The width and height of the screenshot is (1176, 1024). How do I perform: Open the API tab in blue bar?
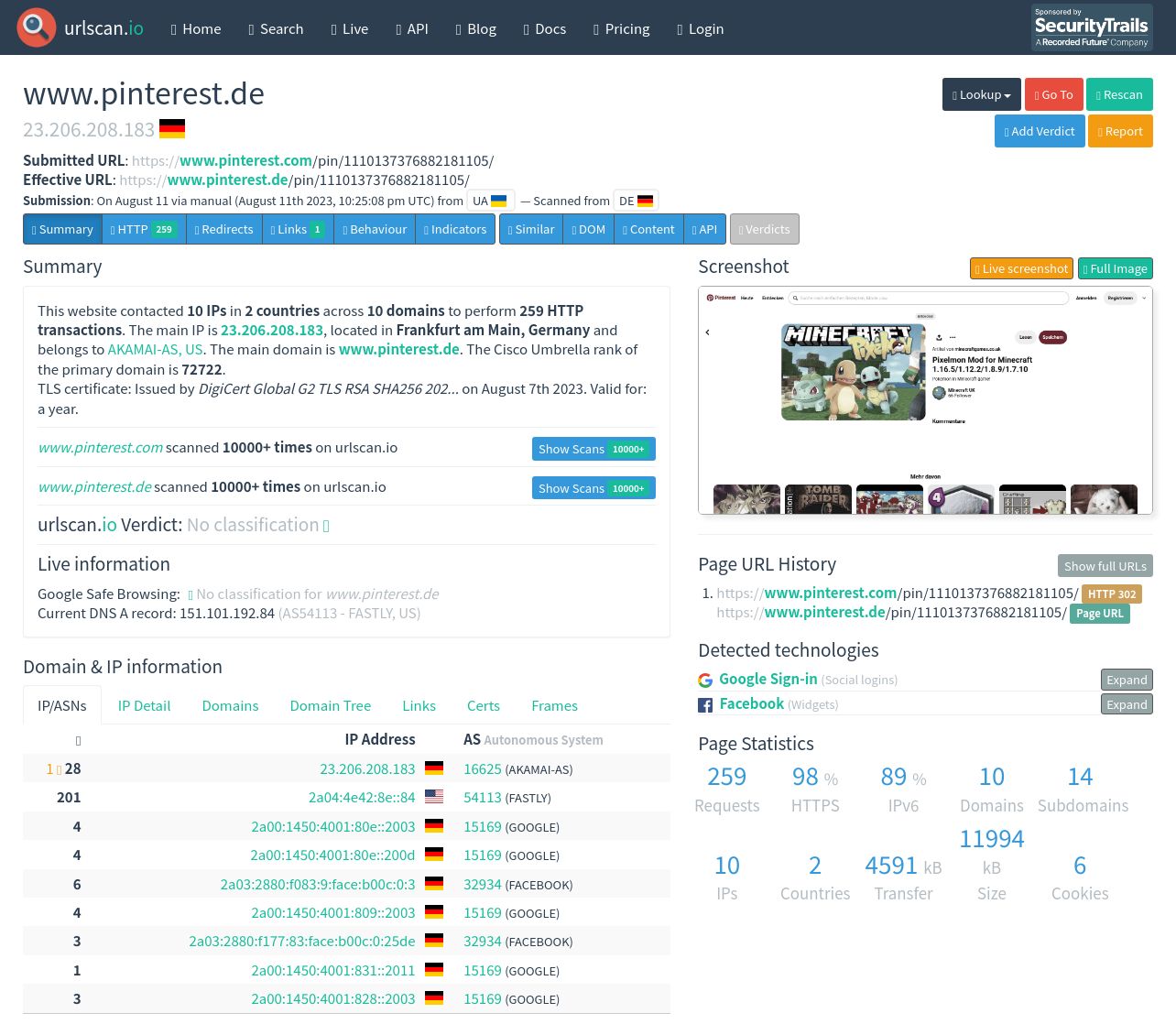coord(705,229)
